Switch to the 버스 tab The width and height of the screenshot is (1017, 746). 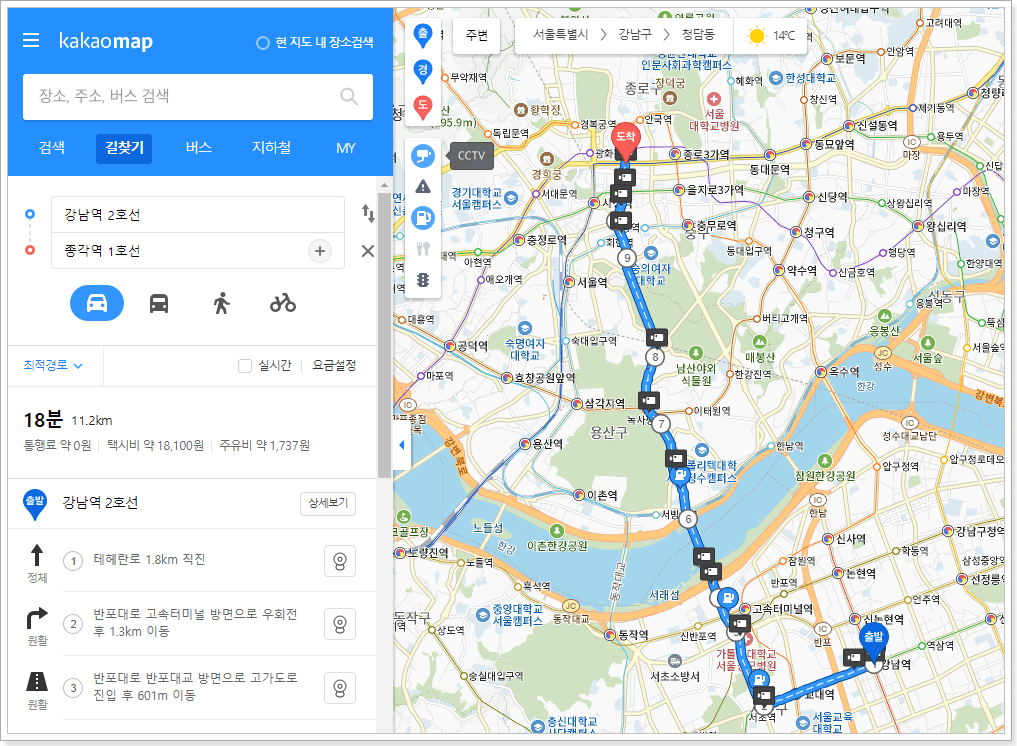(x=198, y=148)
